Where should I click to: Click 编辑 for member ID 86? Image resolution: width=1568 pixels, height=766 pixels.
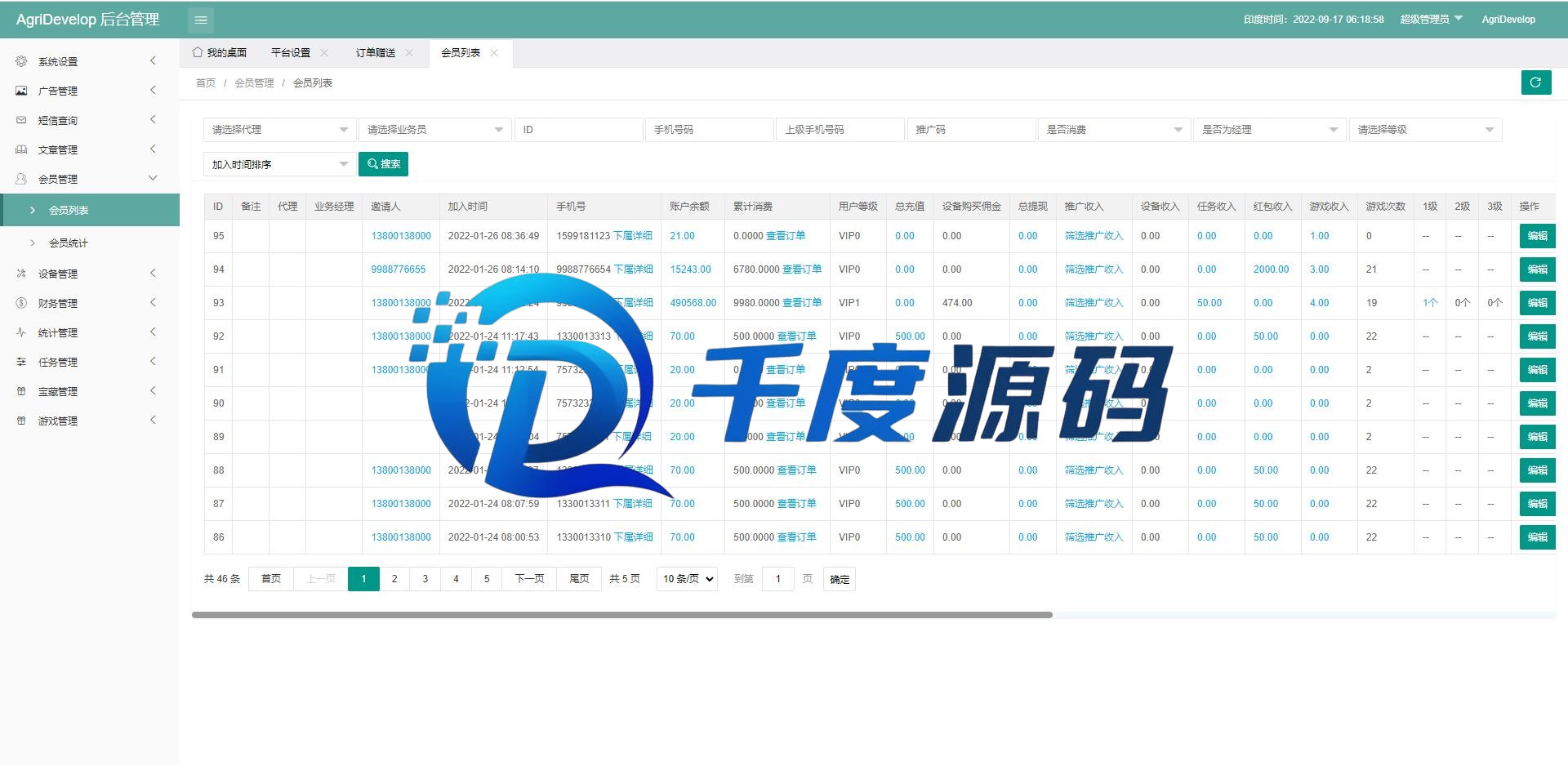point(1537,537)
